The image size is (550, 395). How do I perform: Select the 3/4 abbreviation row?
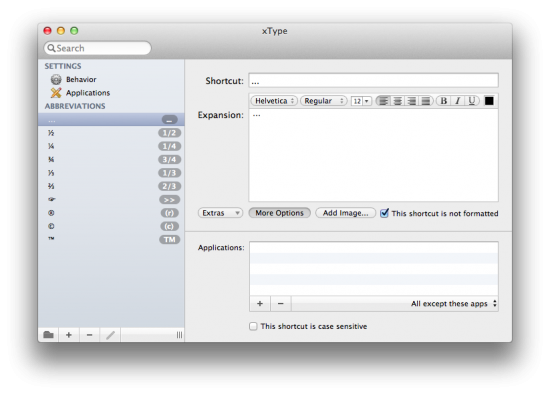click(x=111, y=160)
